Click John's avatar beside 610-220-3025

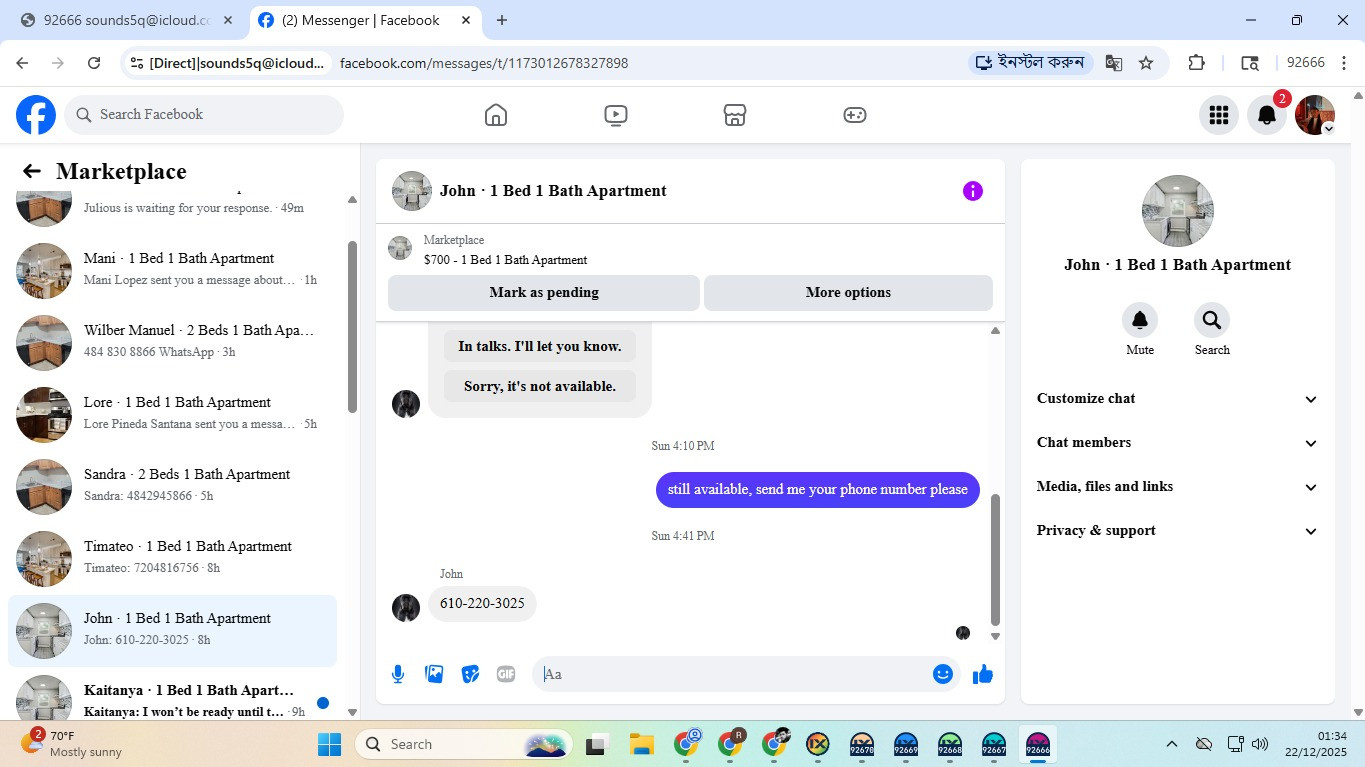(406, 608)
